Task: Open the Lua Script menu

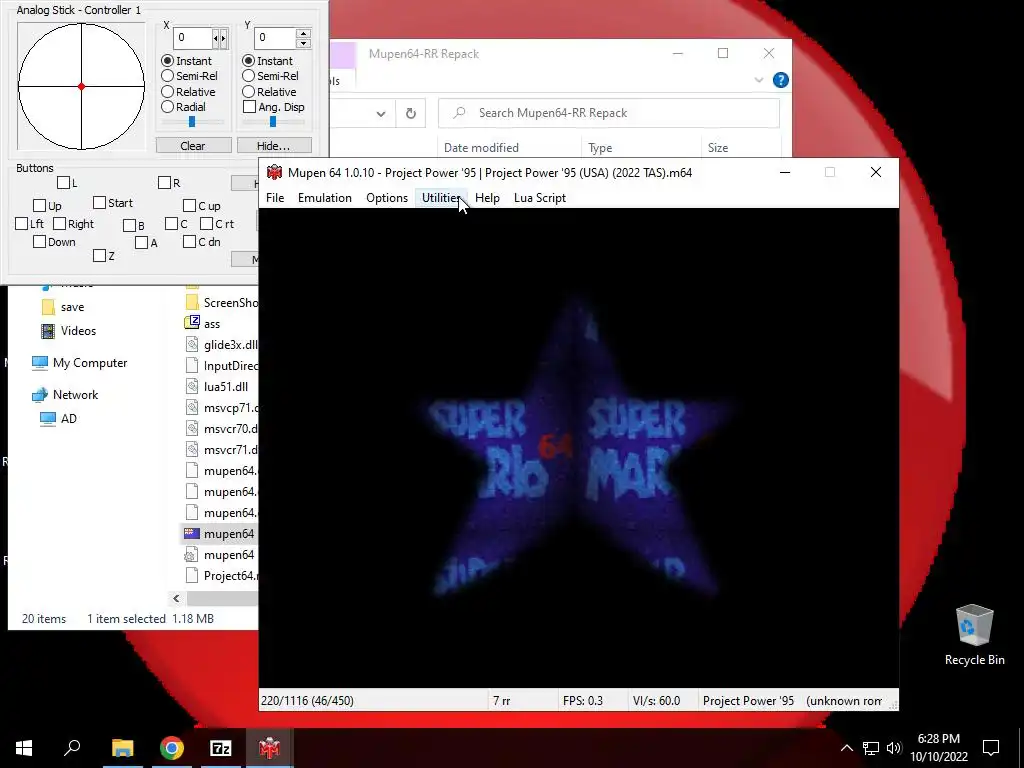Action: tap(539, 198)
